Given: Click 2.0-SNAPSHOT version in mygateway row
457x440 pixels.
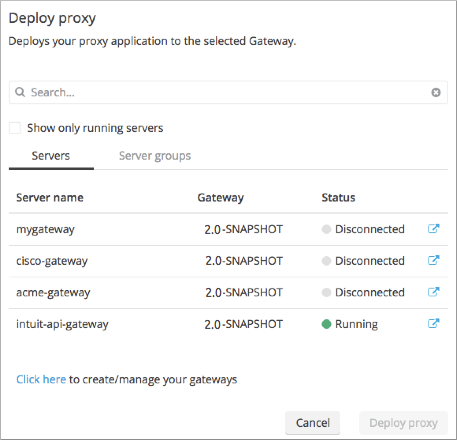Looking at the screenshot, I should click(243, 229).
